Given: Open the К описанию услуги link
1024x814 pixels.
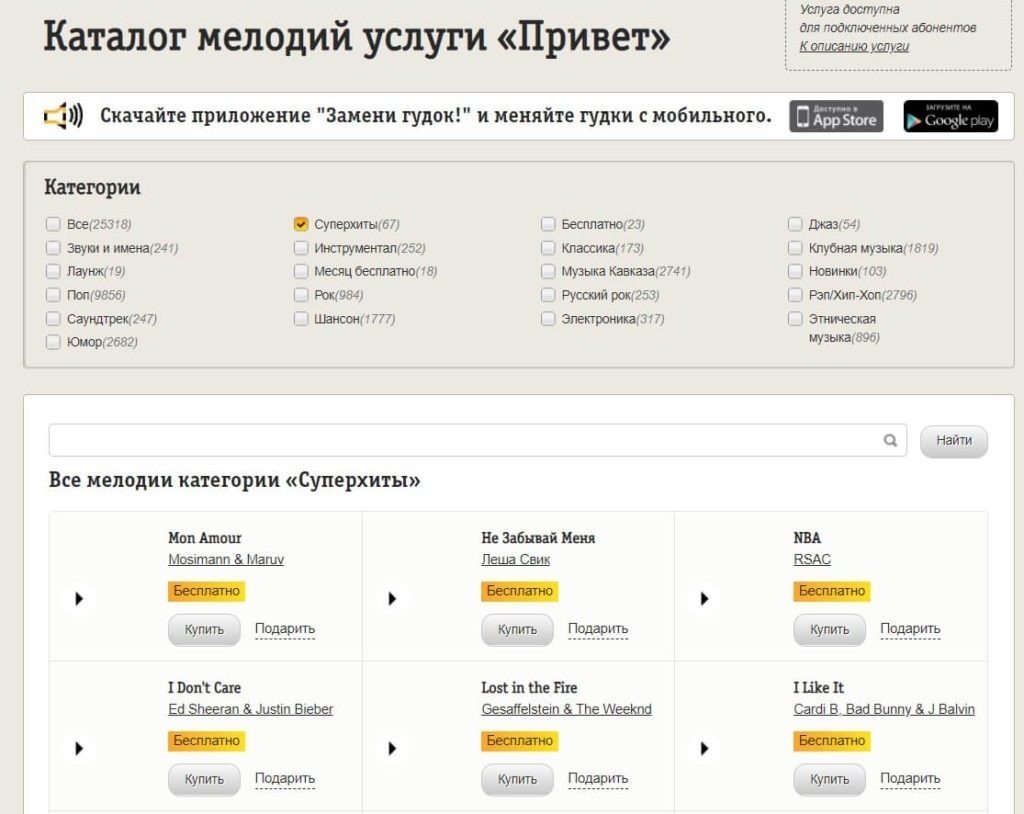Looking at the screenshot, I should (854, 46).
